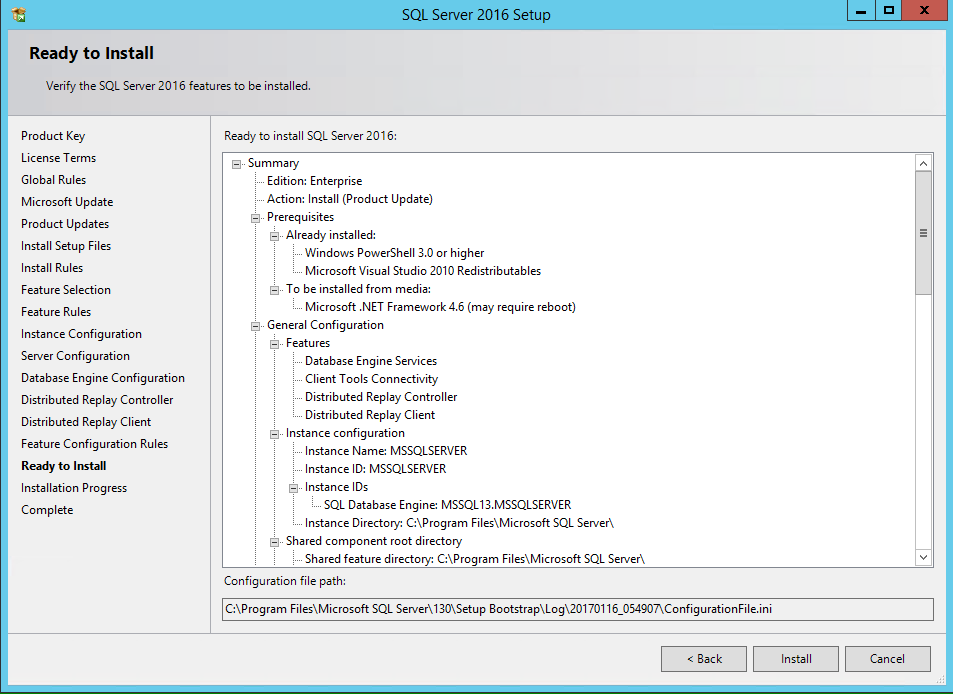Click the summary scrollbar thumb
The image size is (953, 694).
tap(923, 233)
